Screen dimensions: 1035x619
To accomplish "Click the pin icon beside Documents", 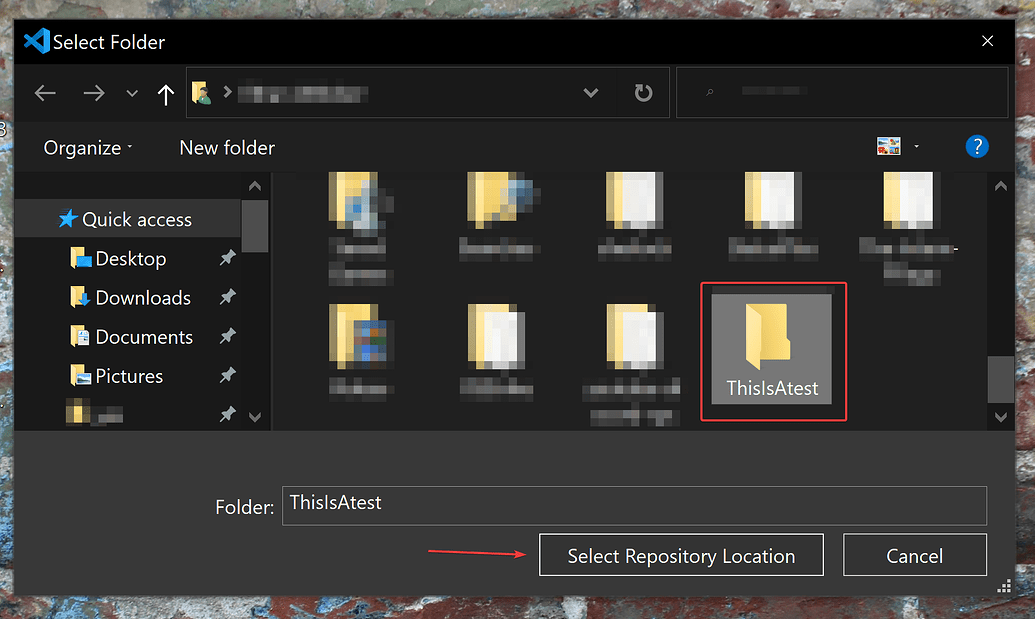I will click(228, 337).
